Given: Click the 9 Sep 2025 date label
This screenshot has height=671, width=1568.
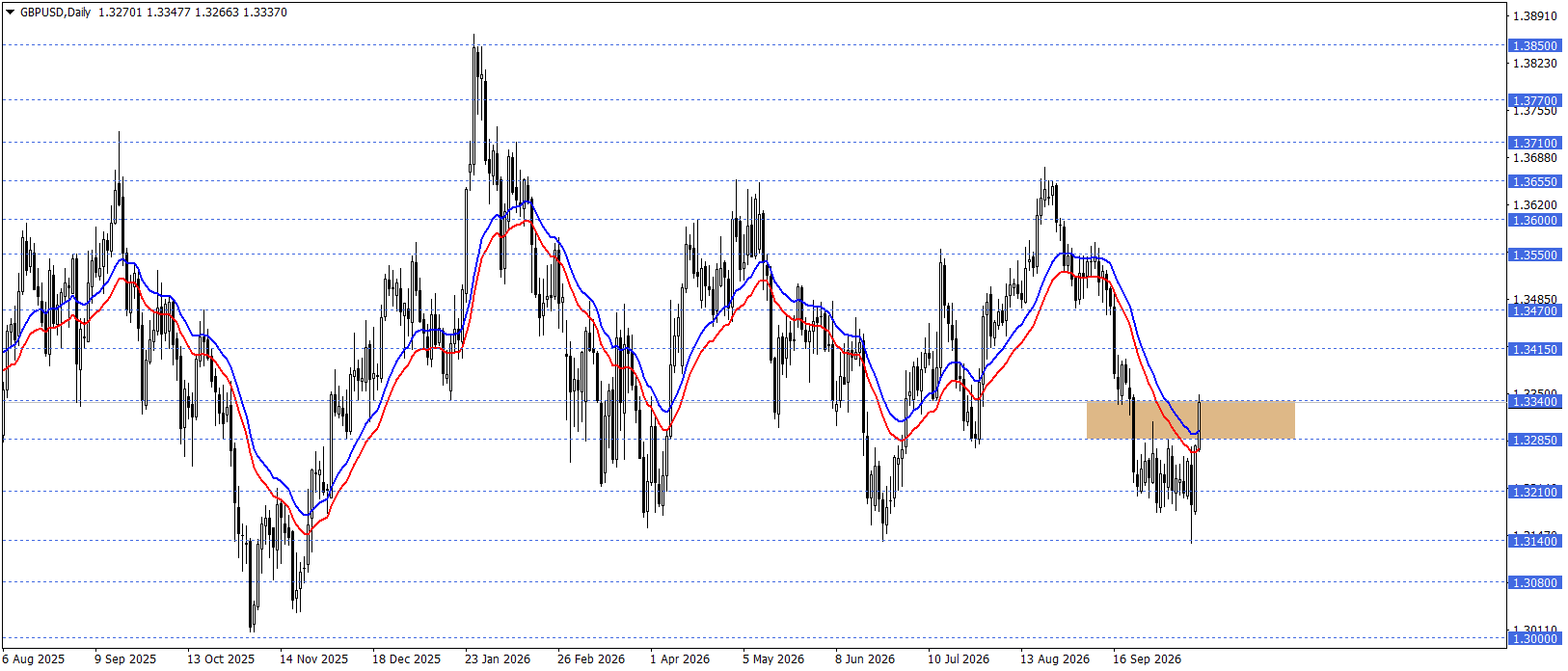Looking at the screenshot, I should (x=125, y=659).
